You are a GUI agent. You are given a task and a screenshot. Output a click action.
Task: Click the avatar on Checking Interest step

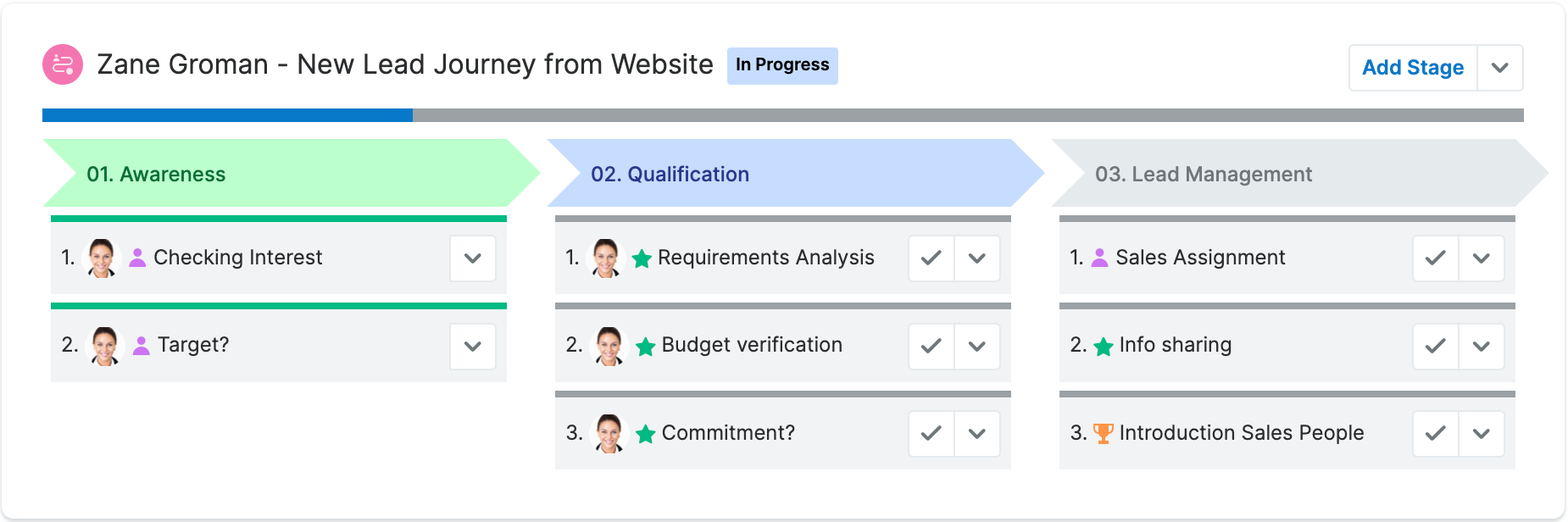tap(102, 258)
